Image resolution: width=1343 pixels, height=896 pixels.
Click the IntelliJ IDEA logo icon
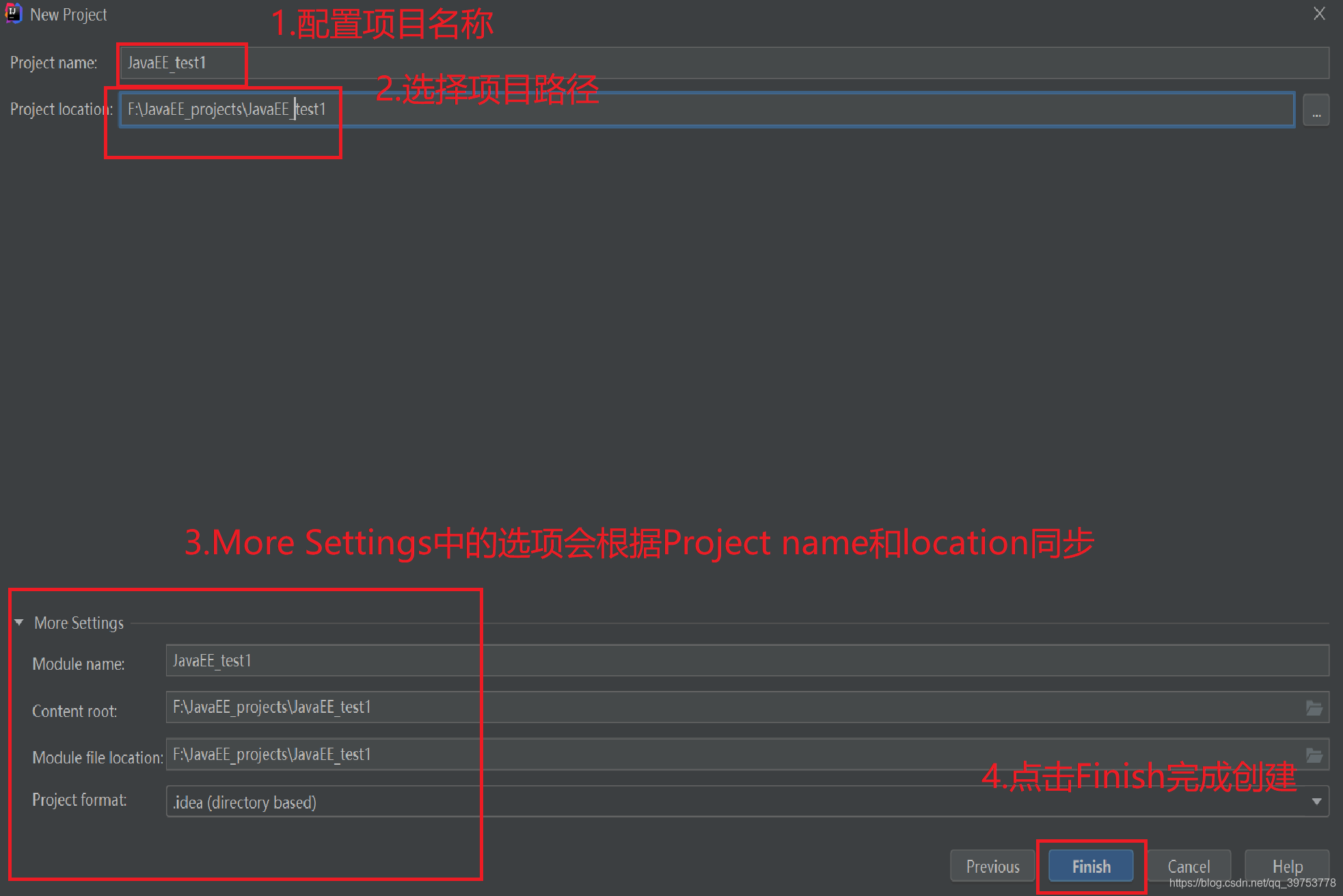click(x=13, y=12)
